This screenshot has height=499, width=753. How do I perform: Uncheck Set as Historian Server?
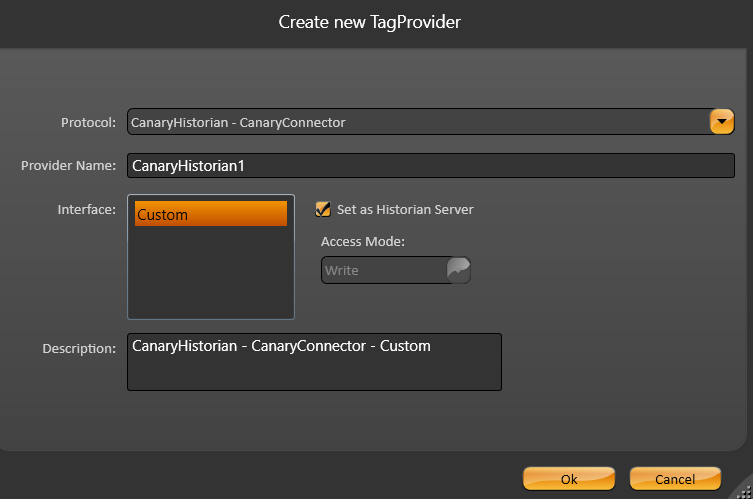(323, 209)
